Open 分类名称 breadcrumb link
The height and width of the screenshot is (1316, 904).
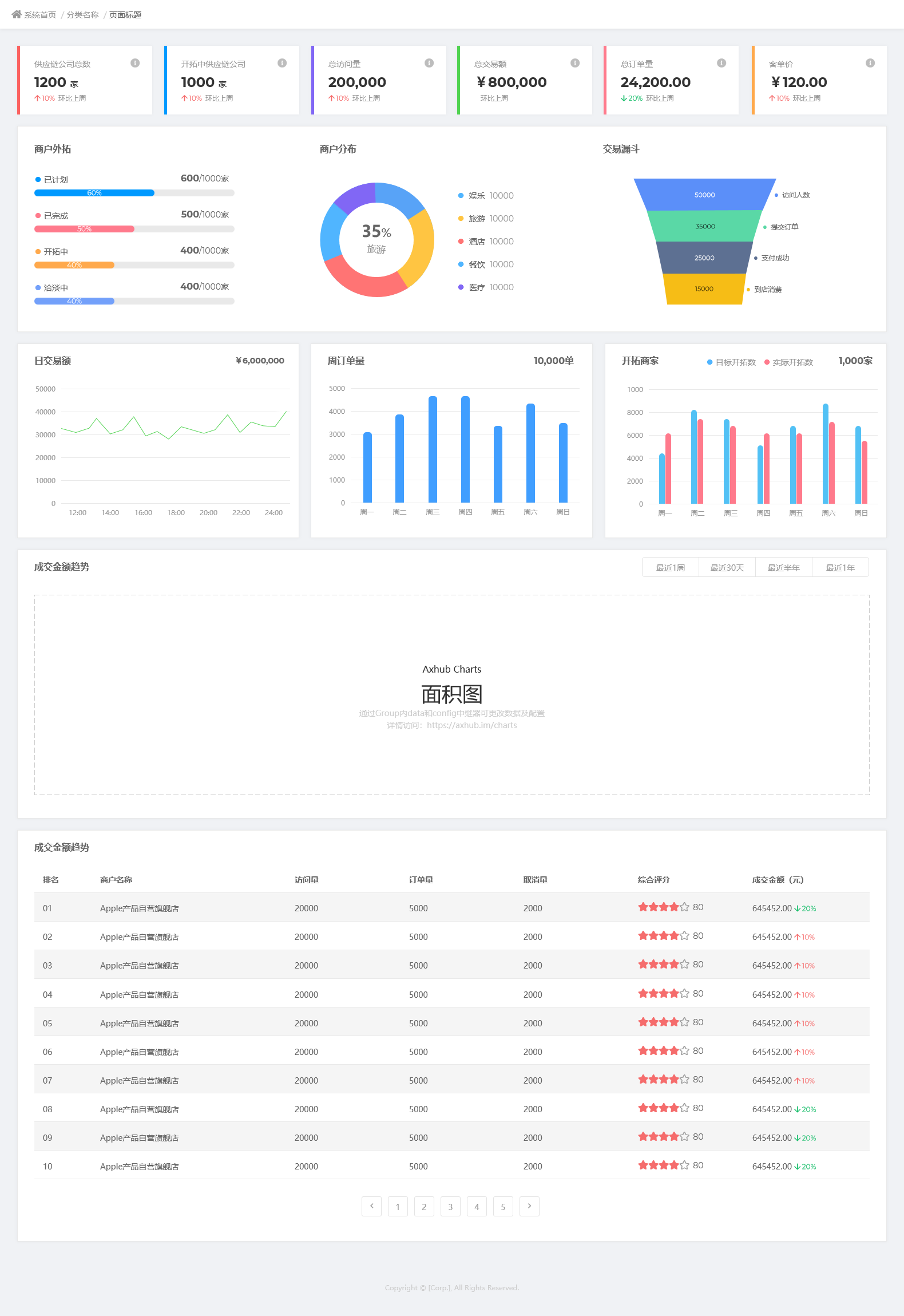point(82,15)
